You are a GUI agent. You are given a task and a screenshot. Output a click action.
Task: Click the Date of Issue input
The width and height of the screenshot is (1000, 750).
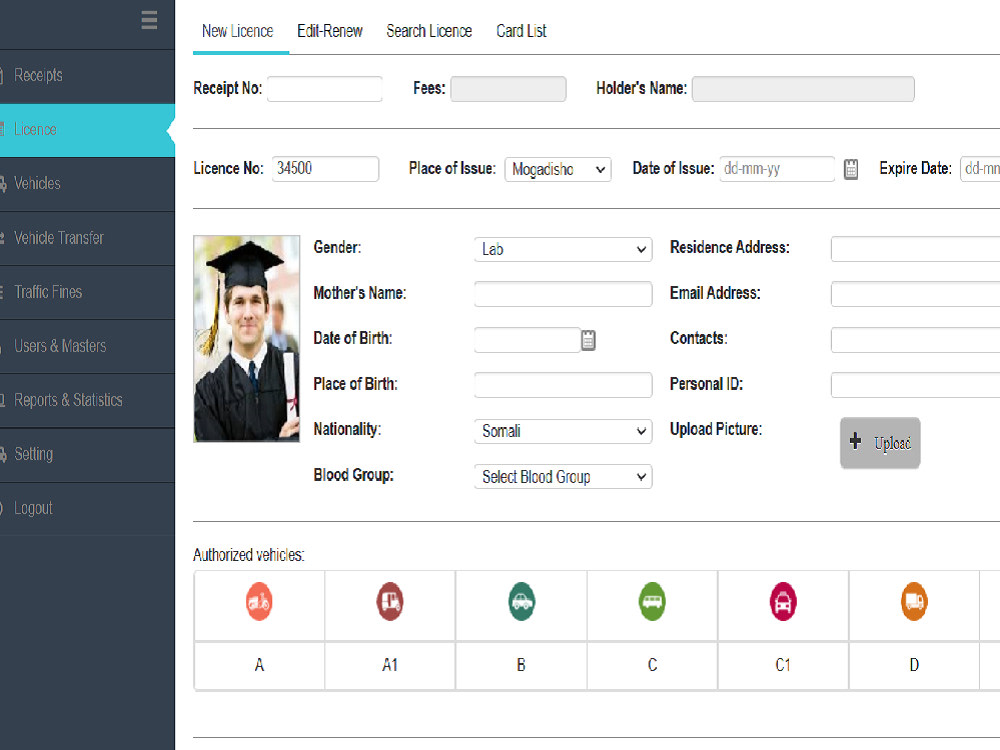pos(777,169)
